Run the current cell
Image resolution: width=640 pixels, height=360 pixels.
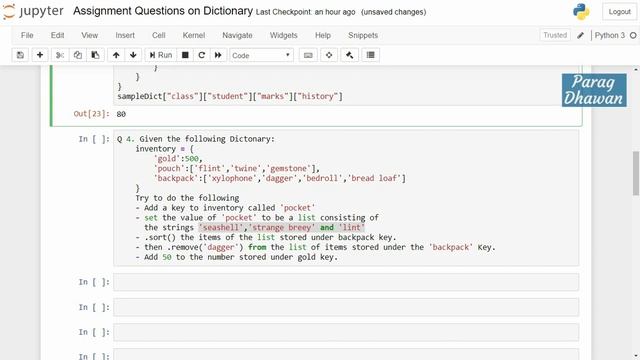[160, 55]
